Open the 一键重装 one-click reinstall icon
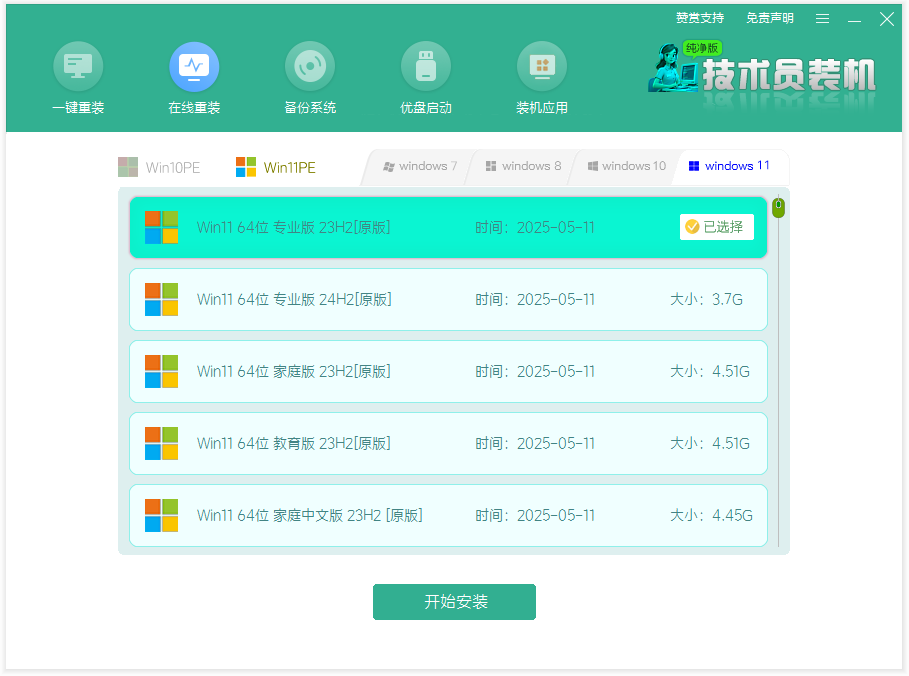The image size is (909, 676). coord(78,67)
